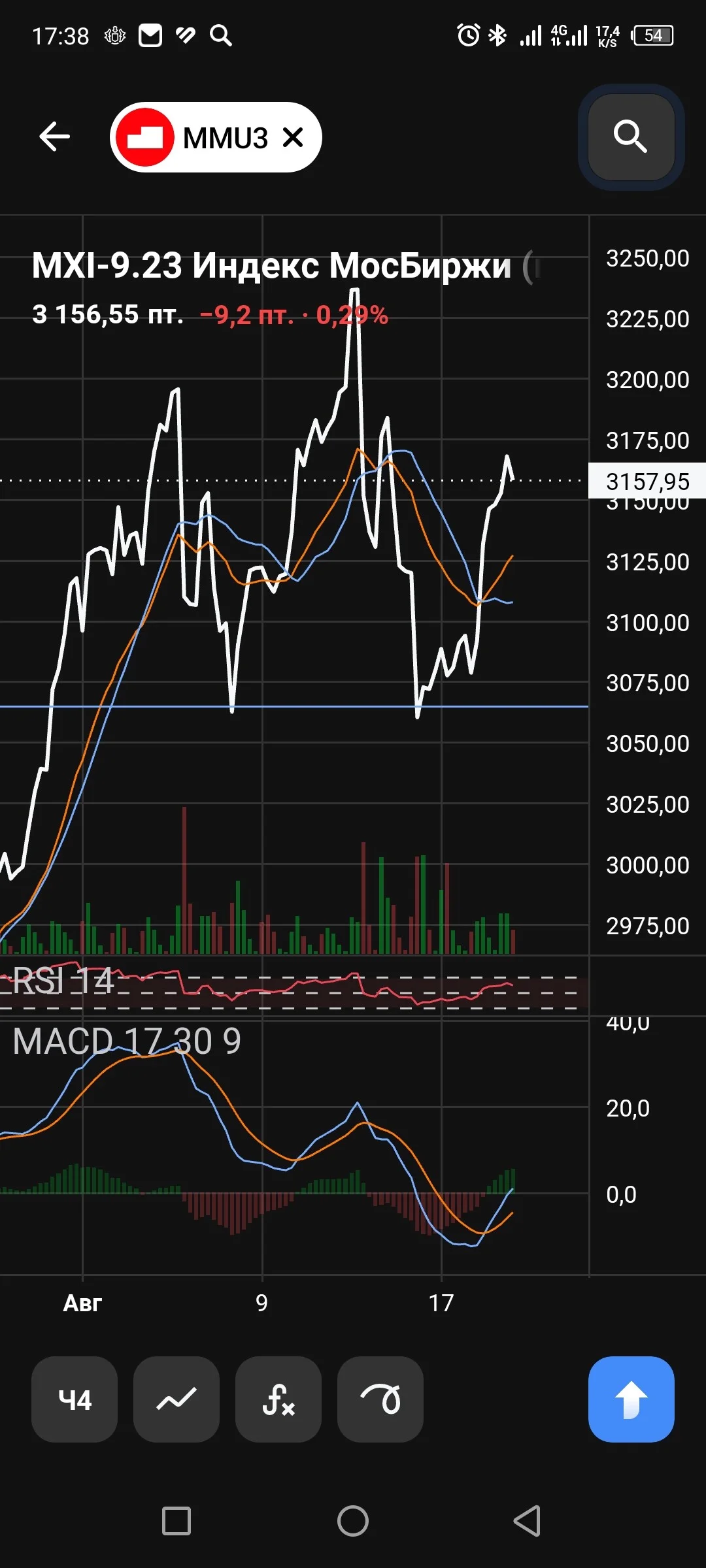The height and width of the screenshot is (1568, 706).
Task: Tap the back arrow
Action: tap(54, 137)
